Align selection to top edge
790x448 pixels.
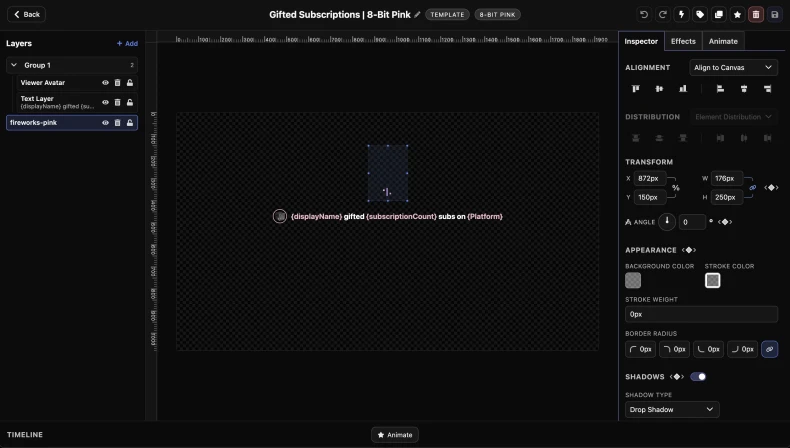pyautogui.click(x=636, y=89)
